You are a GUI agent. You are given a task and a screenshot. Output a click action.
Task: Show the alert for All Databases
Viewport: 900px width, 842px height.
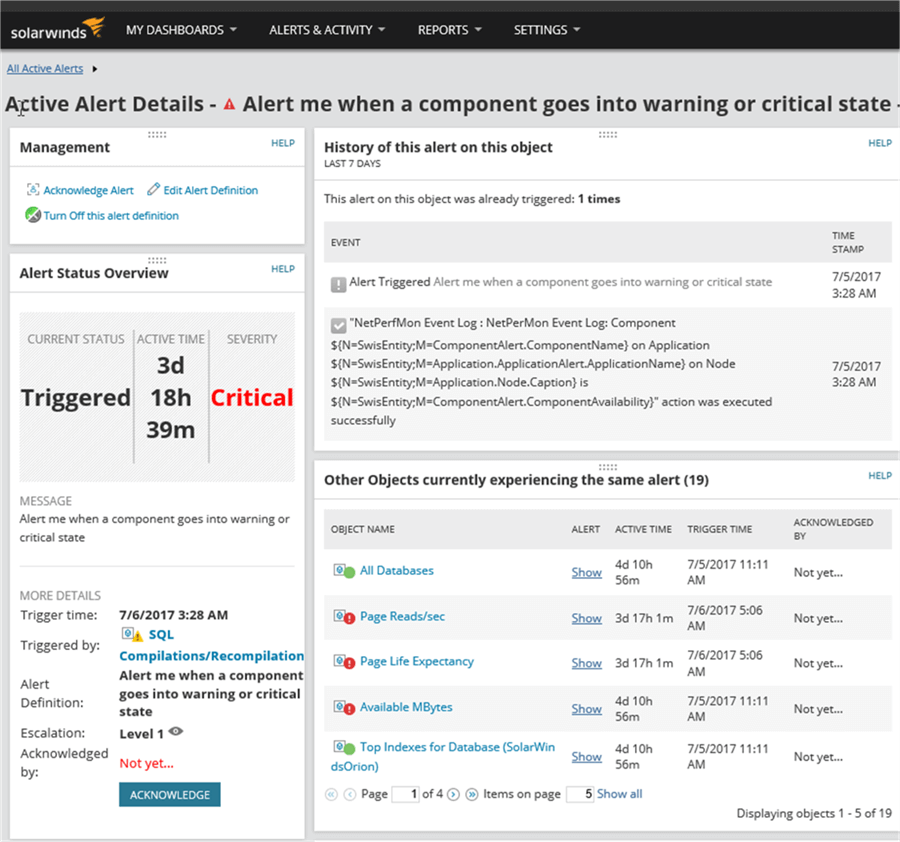(x=587, y=572)
